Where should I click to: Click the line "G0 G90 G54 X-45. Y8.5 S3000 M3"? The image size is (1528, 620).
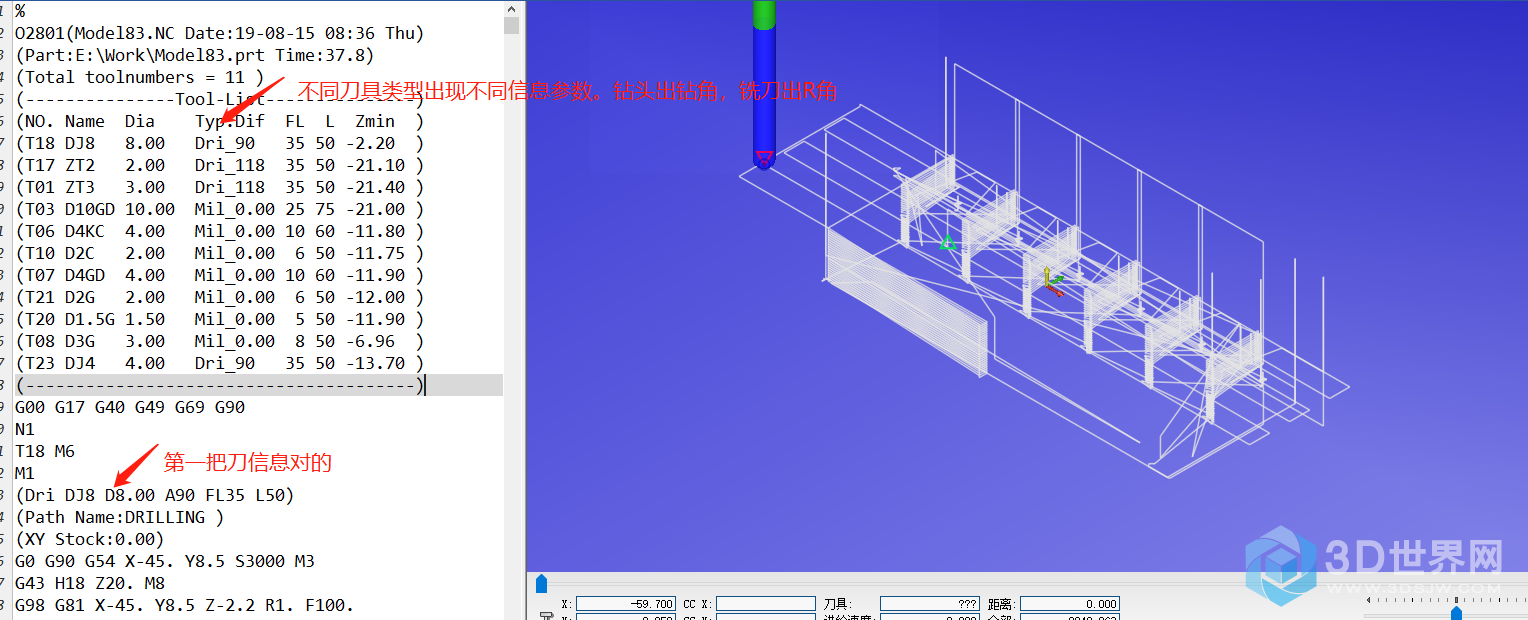(x=165, y=561)
